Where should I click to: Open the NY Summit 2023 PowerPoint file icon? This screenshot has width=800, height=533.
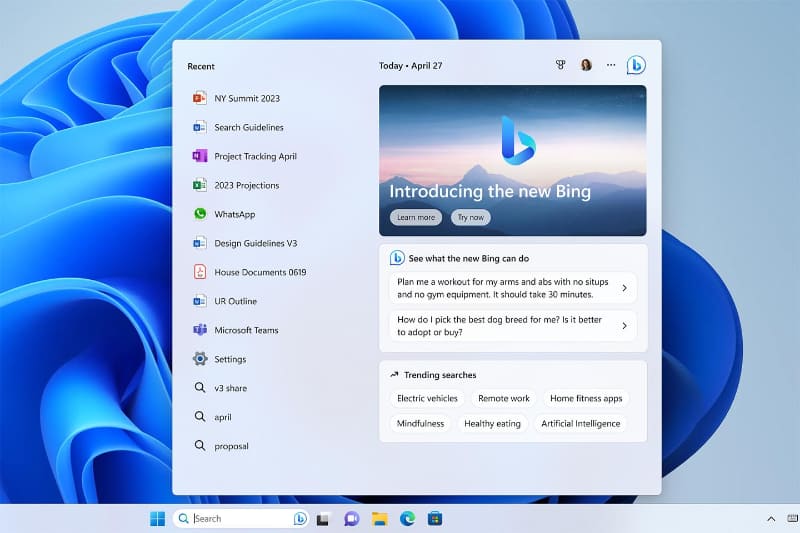pyautogui.click(x=199, y=98)
